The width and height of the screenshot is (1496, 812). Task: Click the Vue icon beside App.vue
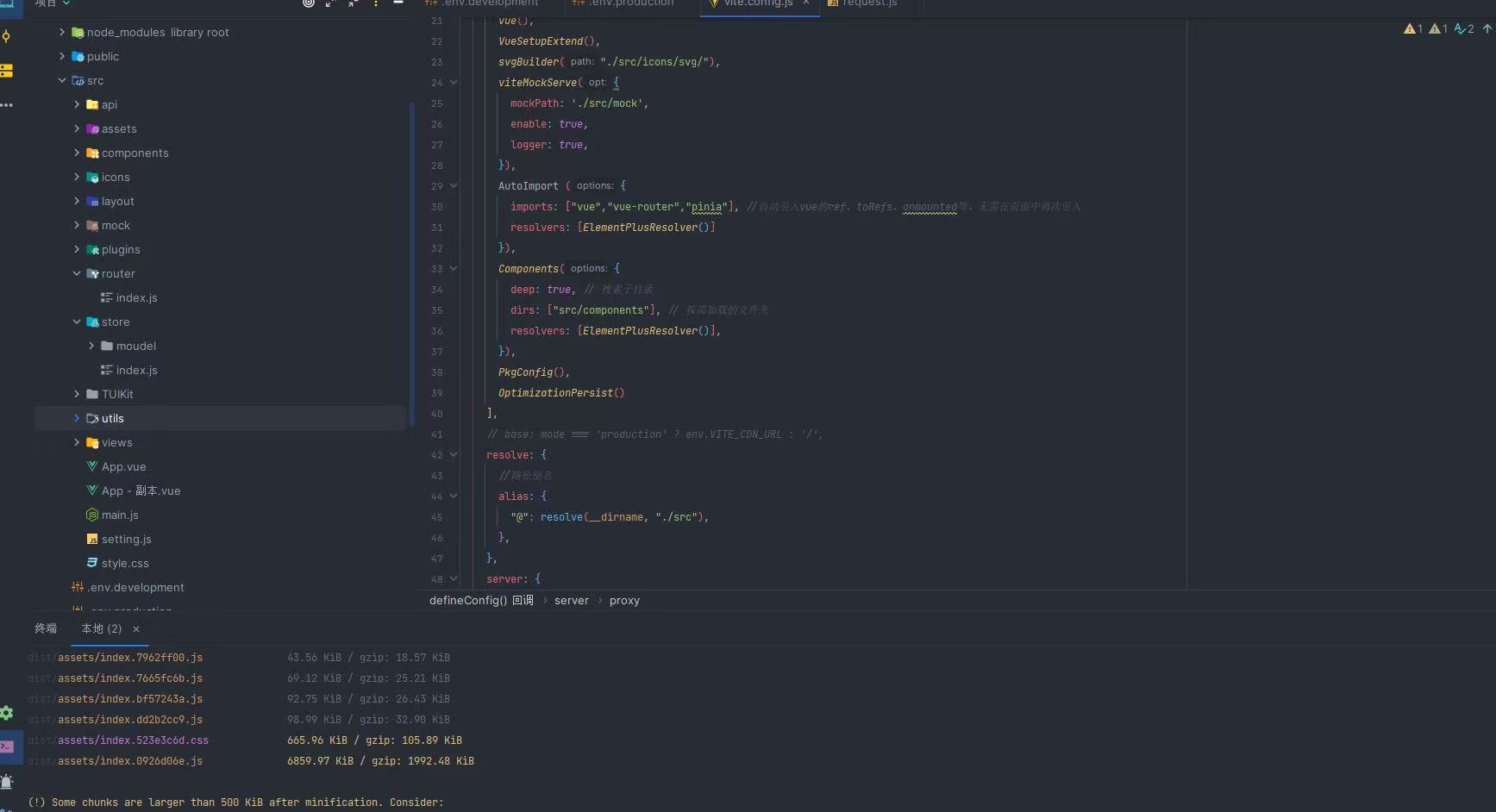pos(92,466)
